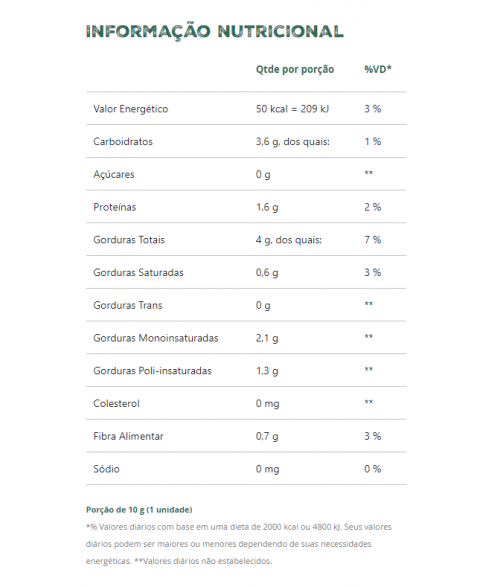Click the Colesterol row label
Image resolution: width=478 pixels, height=587 pixels.
pyautogui.click(x=116, y=404)
